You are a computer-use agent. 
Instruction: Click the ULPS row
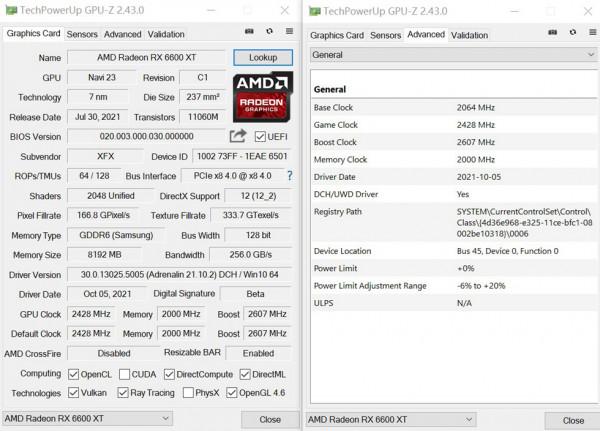pyautogui.click(x=454, y=303)
